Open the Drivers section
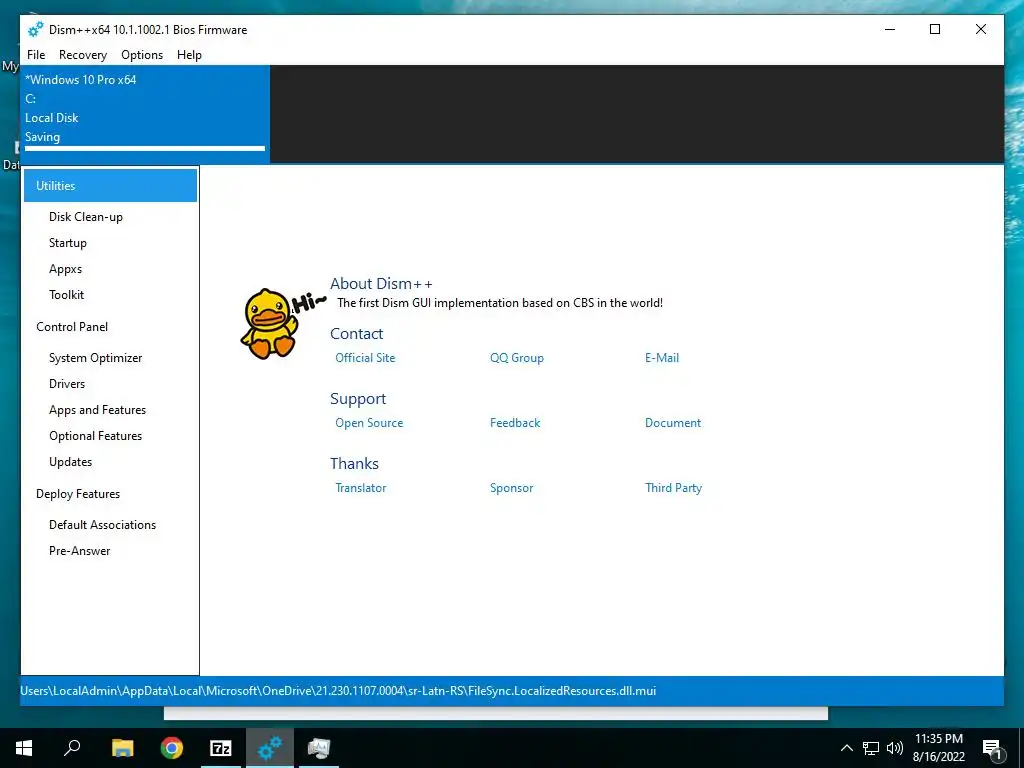1024x768 pixels. click(67, 384)
